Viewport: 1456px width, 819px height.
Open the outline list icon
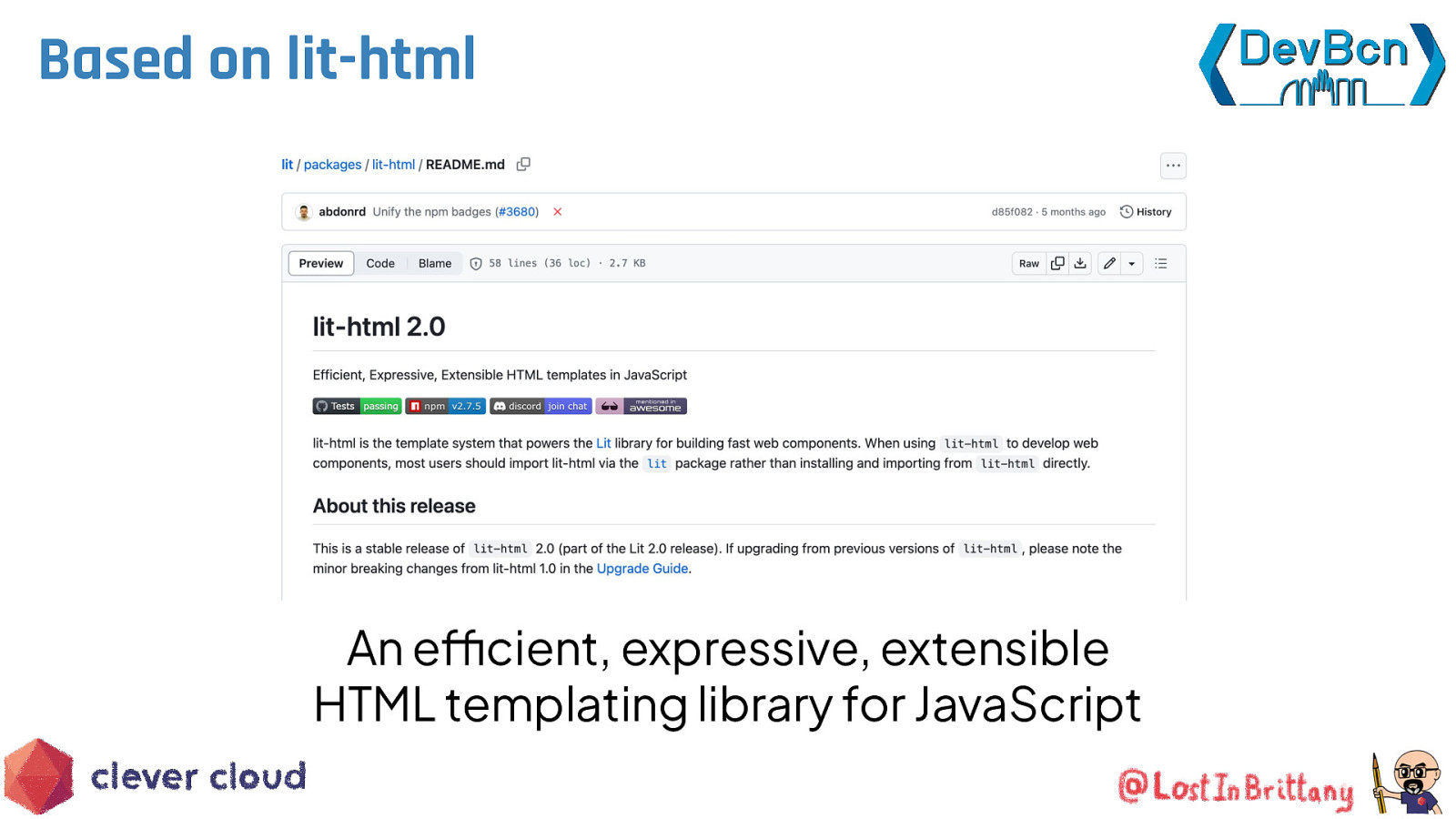tap(1161, 264)
